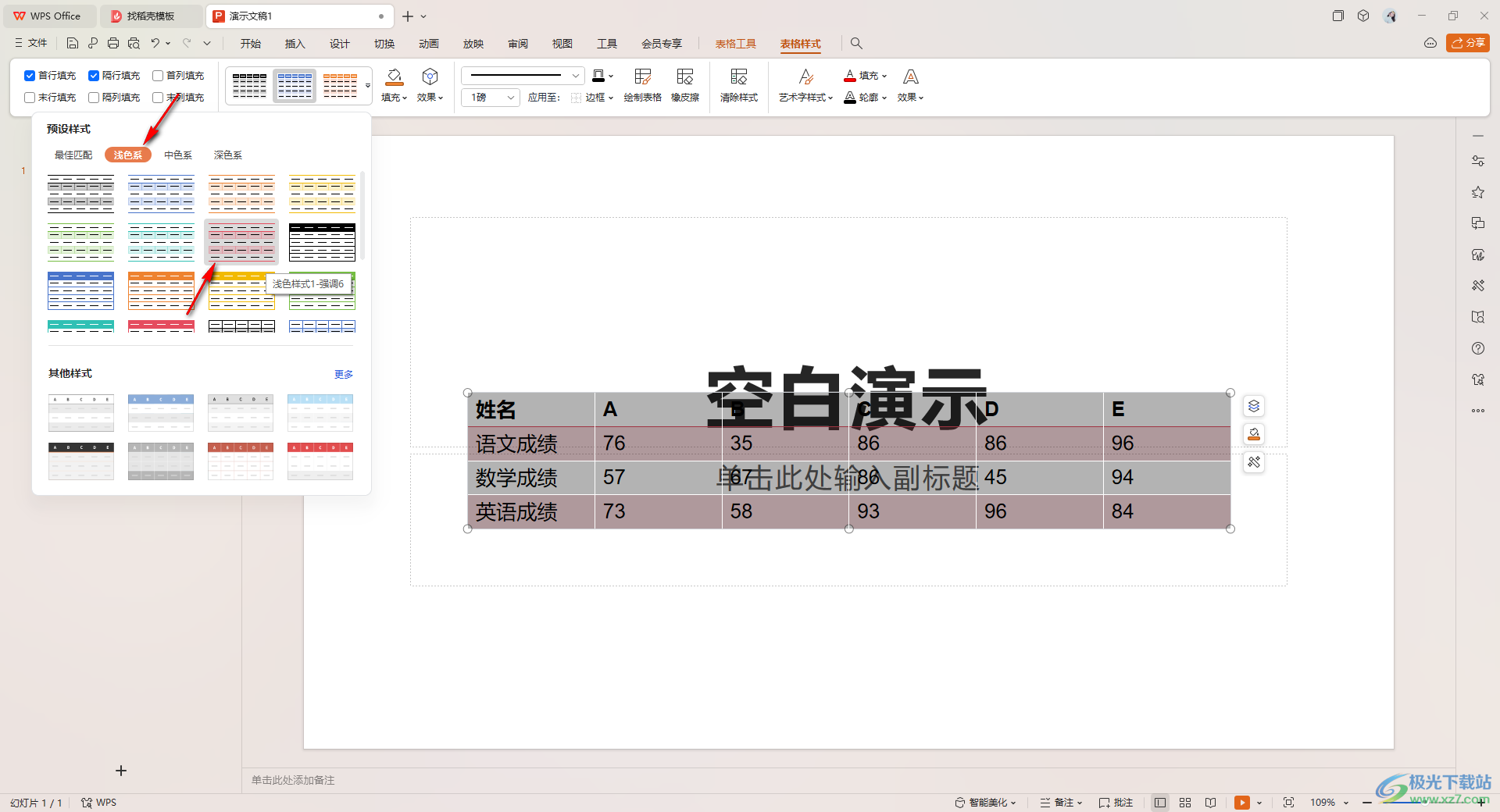Switch to the 动画 ribbon tab
The width and height of the screenshot is (1500, 812).
(x=429, y=44)
